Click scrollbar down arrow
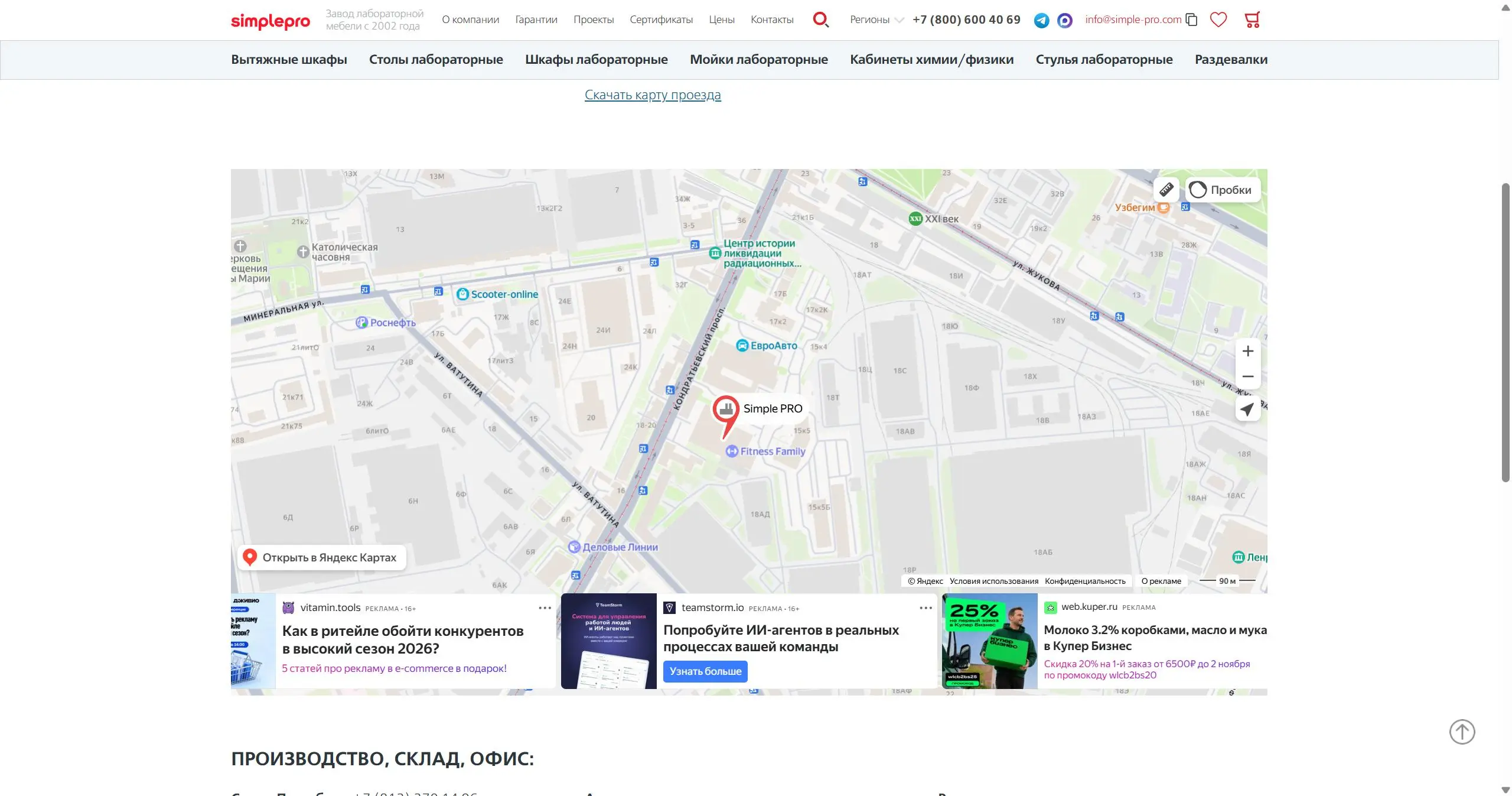Image resolution: width=1512 pixels, height=796 pixels. [x=1506, y=790]
